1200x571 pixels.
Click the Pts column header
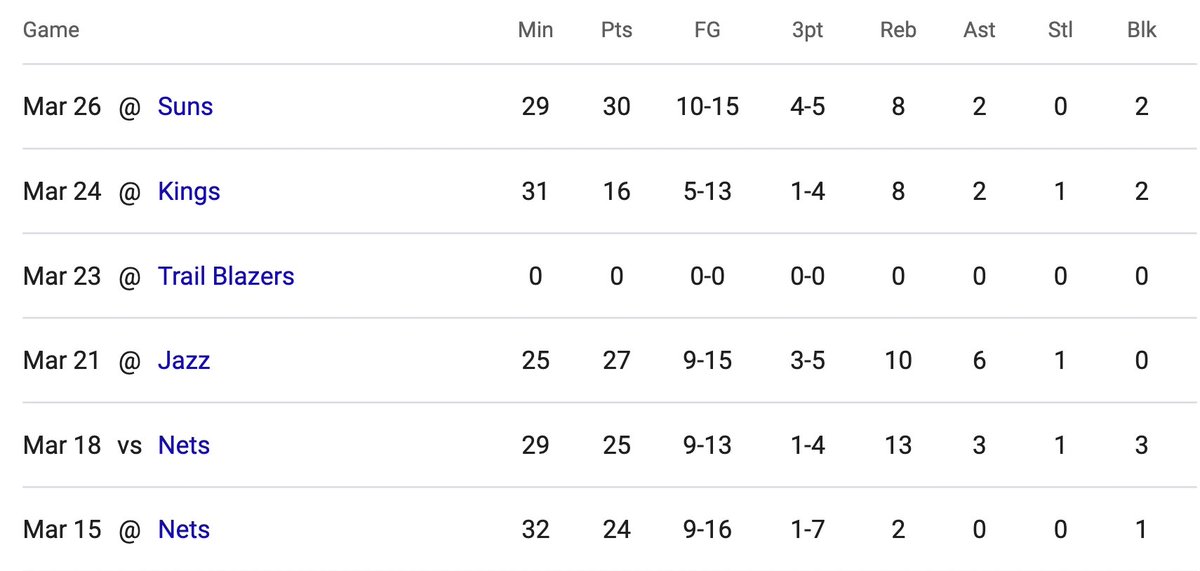pyautogui.click(x=617, y=30)
